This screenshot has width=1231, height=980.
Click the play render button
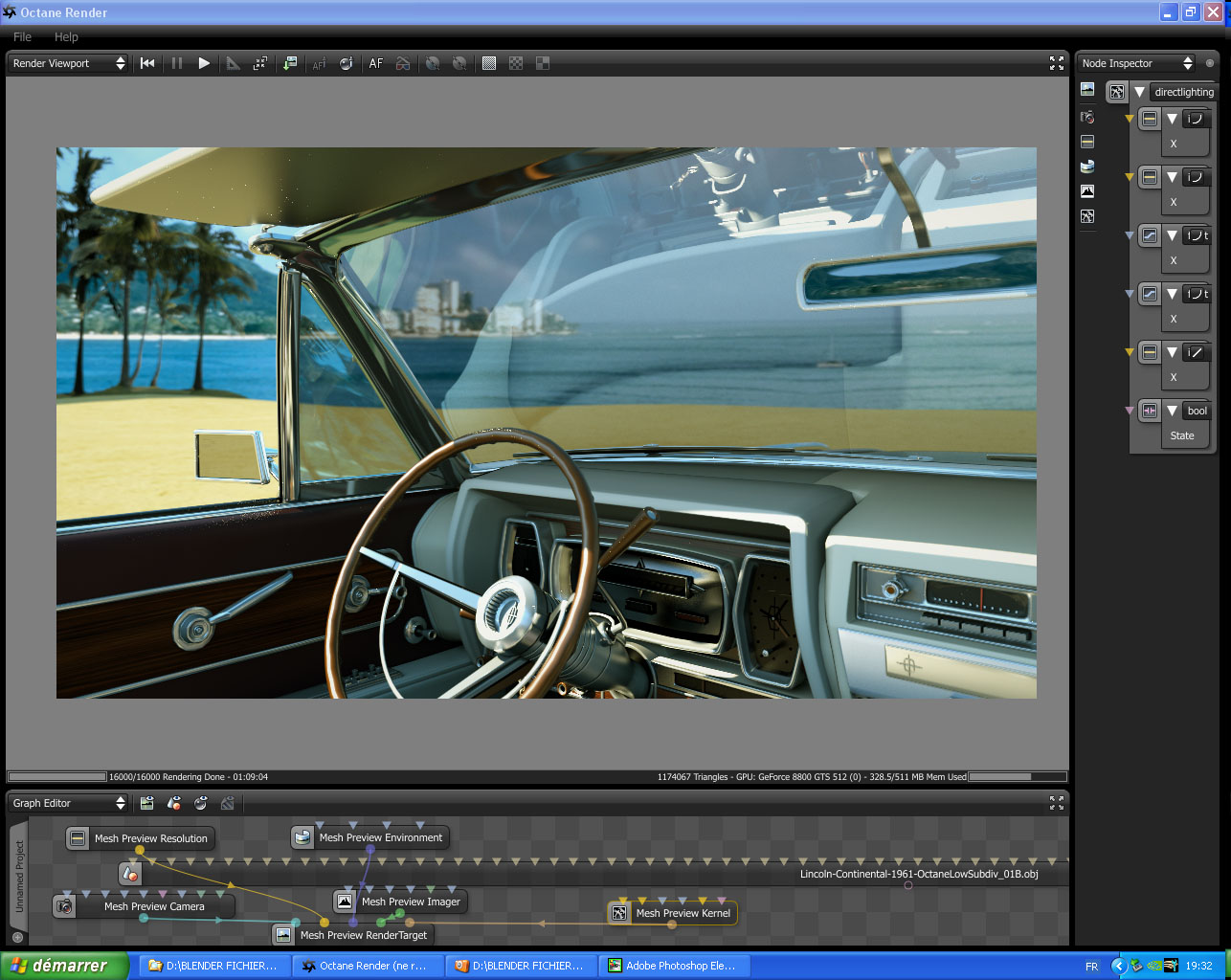click(204, 63)
